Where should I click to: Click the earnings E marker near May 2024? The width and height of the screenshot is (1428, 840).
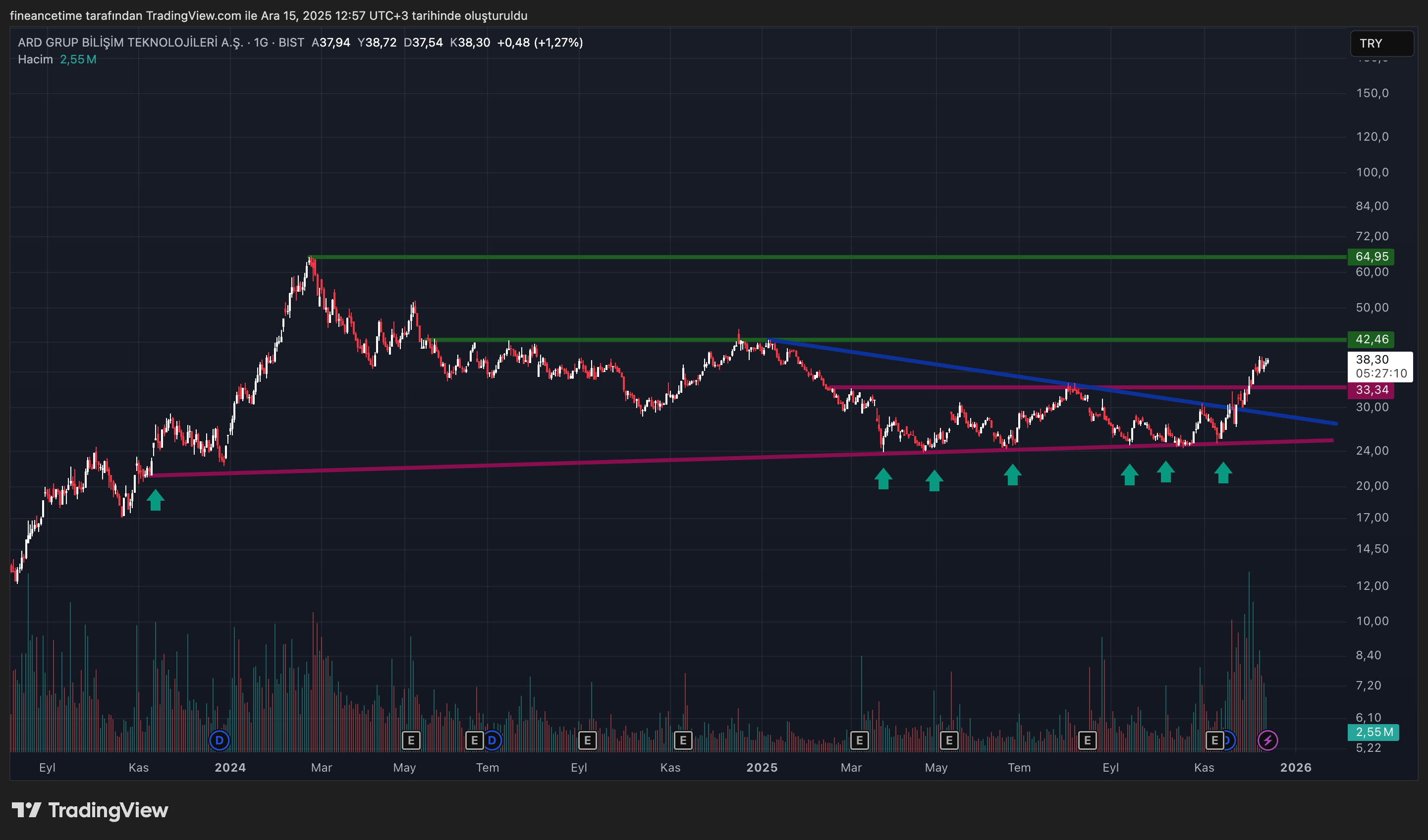point(411,740)
